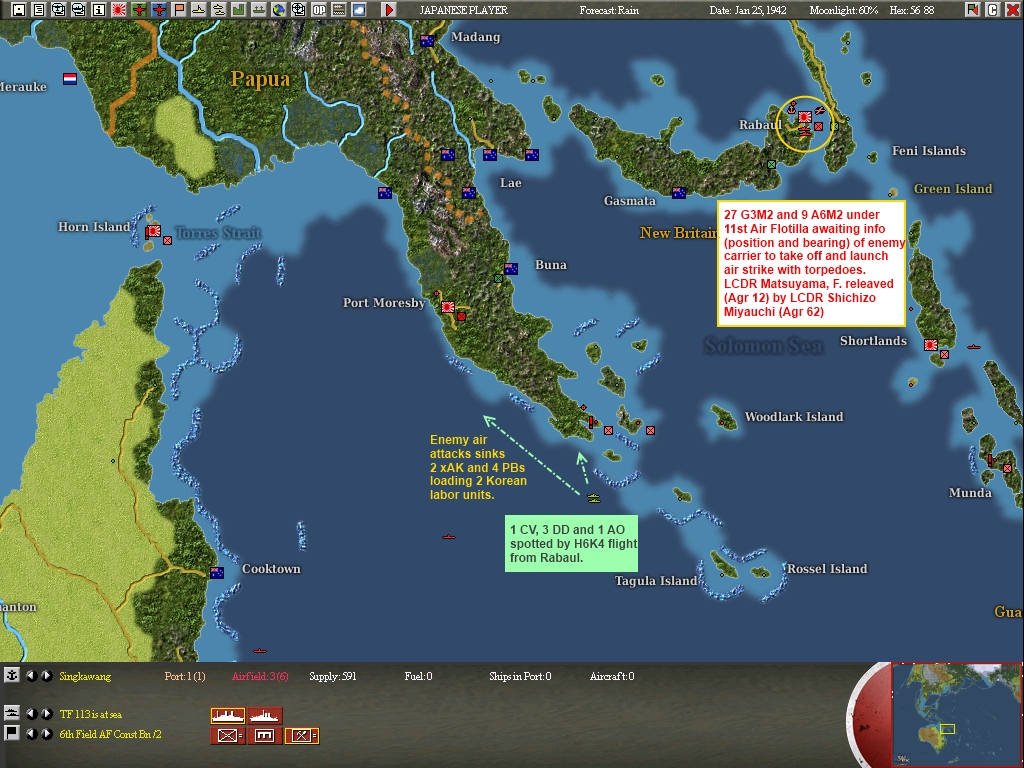Image resolution: width=1024 pixels, height=768 pixels.
Task: Select next task force after TF 113
Action: 46,714
